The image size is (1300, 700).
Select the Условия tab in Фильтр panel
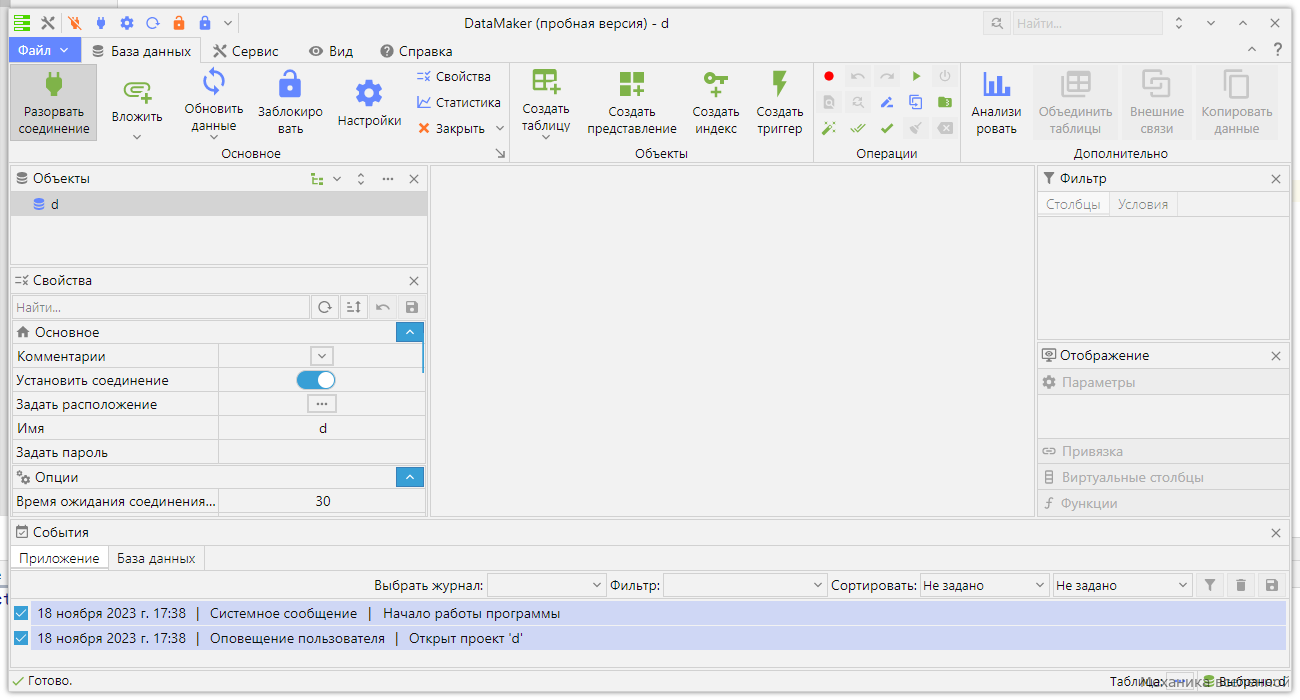pos(1143,204)
